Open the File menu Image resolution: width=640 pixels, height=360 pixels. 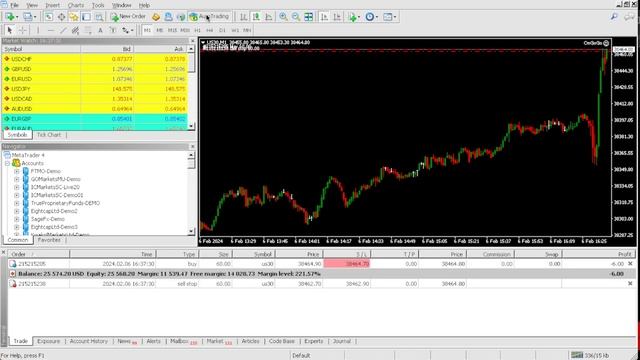tap(14, 5)
